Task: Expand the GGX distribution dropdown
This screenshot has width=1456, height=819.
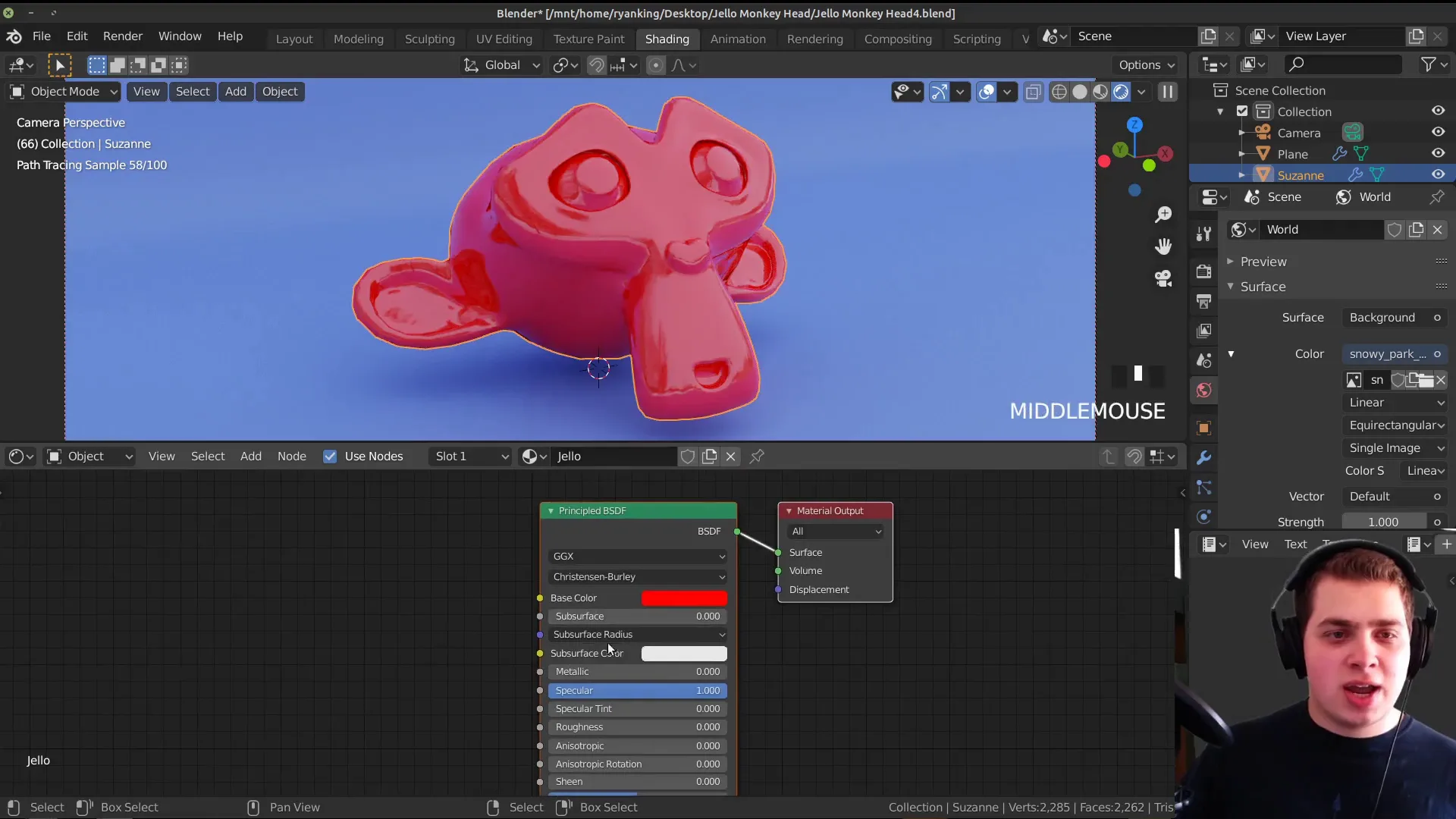Action: pyautogui.click(x=637, y=555)
